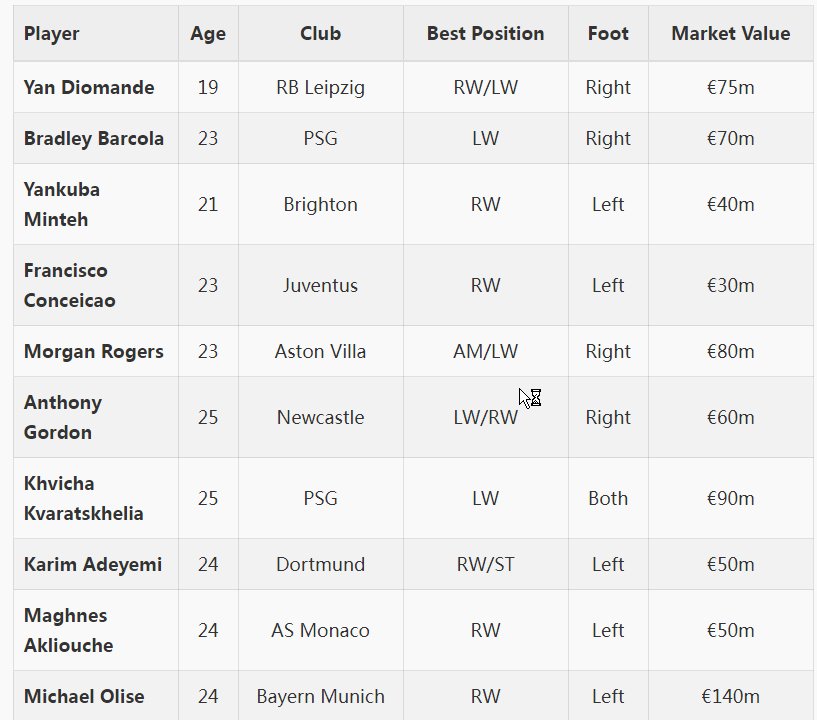Click the AS Monaco club cell
The height and width of the screenshot is (720, 817).
(x=320, y=630)
